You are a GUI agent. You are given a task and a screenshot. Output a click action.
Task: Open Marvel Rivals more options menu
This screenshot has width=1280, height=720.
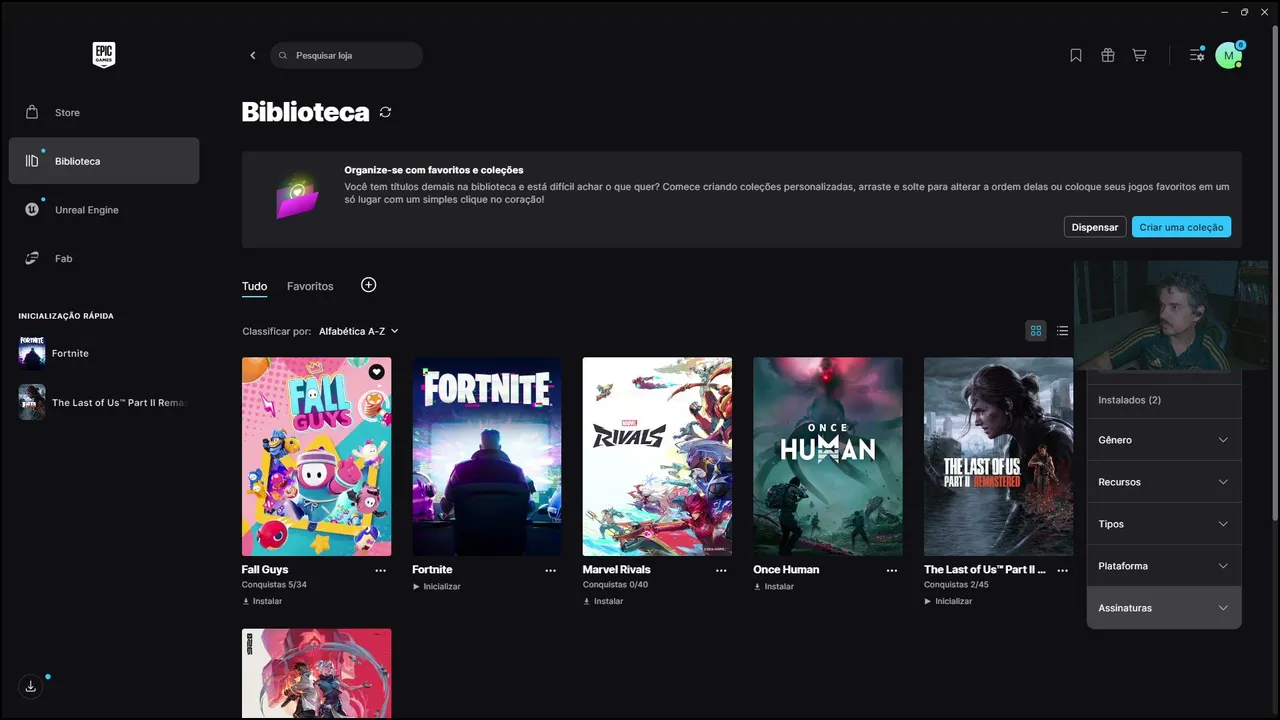[721, 570]
